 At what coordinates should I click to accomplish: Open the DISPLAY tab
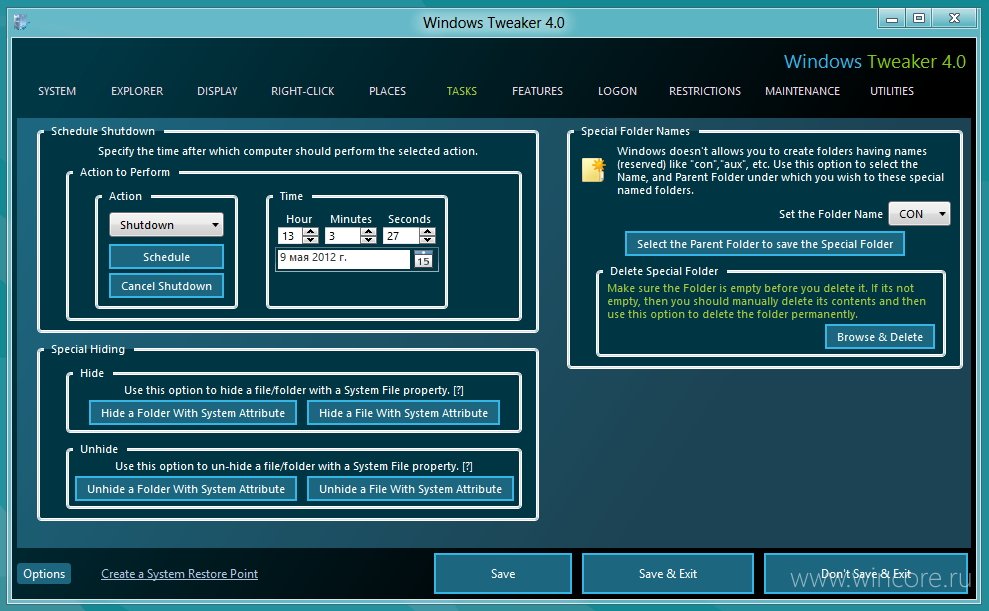(217, 91)
